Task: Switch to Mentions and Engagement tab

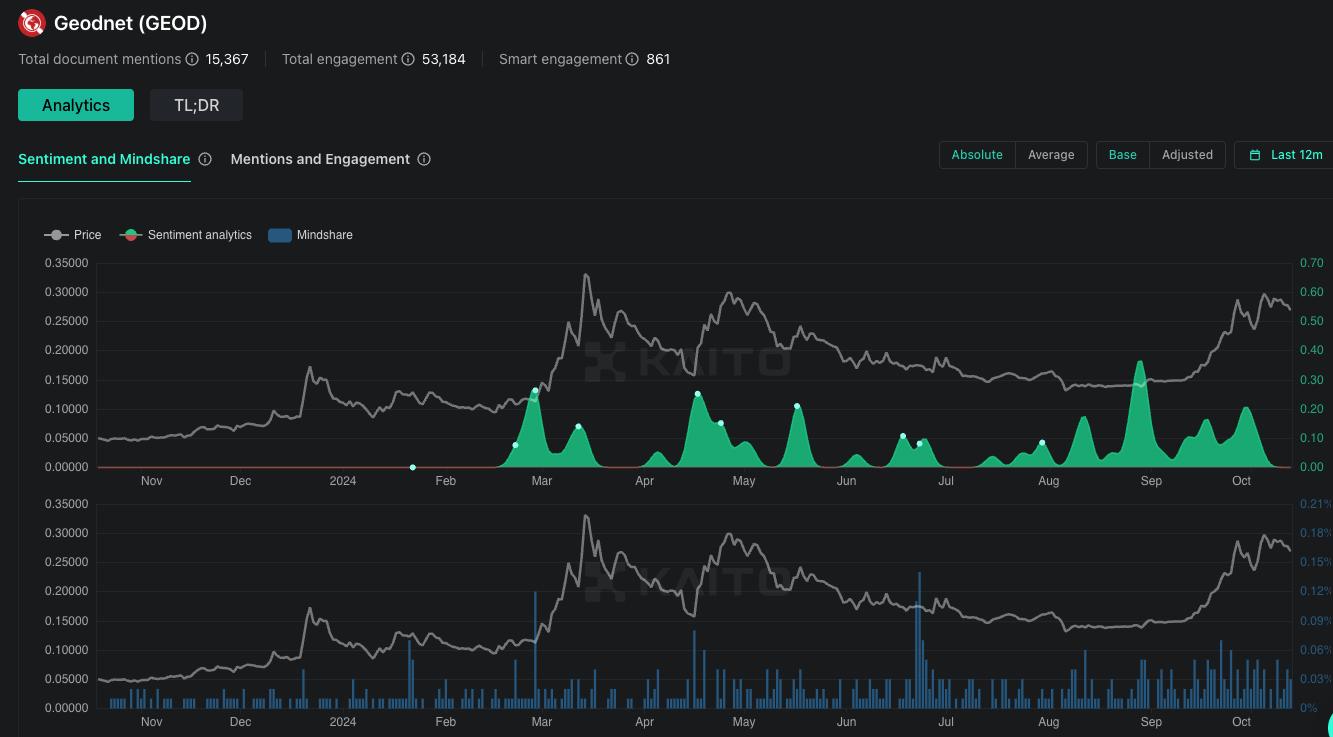Action: [x=320, y=159]
